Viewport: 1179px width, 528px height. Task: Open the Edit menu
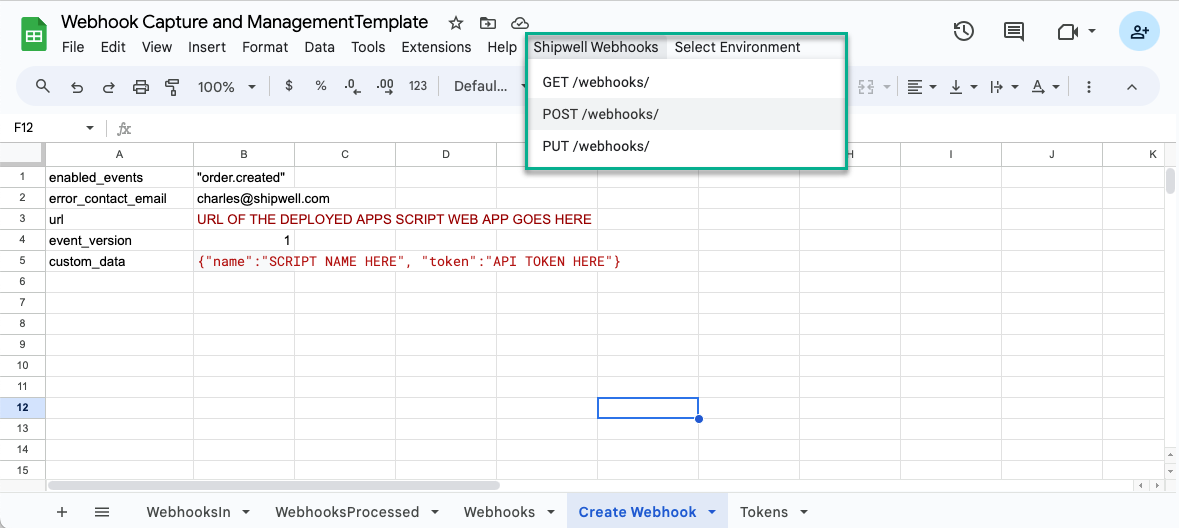pos(113,47)
